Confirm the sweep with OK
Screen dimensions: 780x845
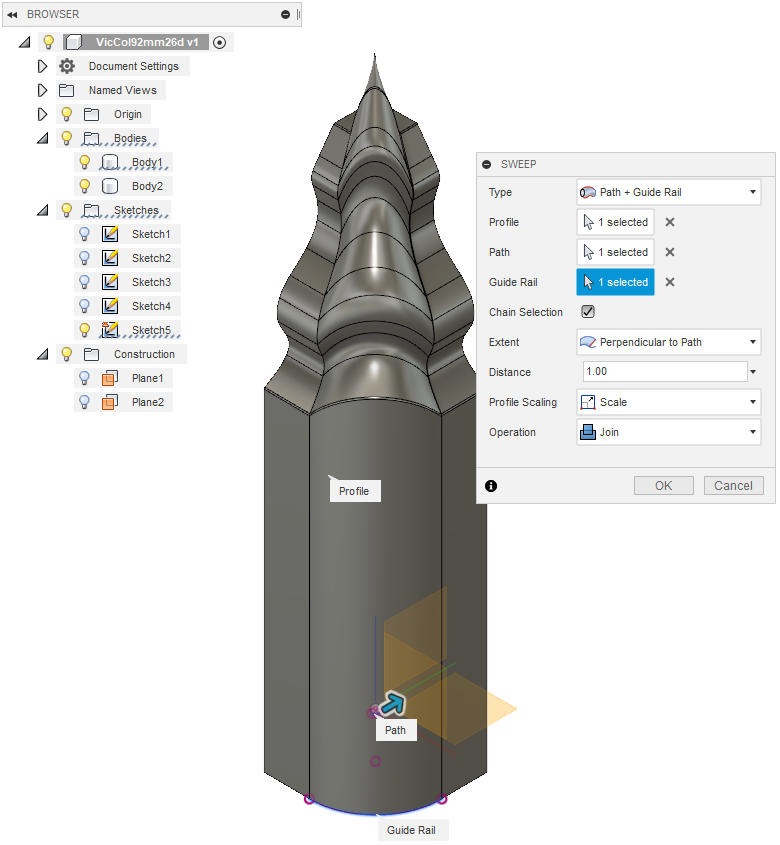pos(664,486)
